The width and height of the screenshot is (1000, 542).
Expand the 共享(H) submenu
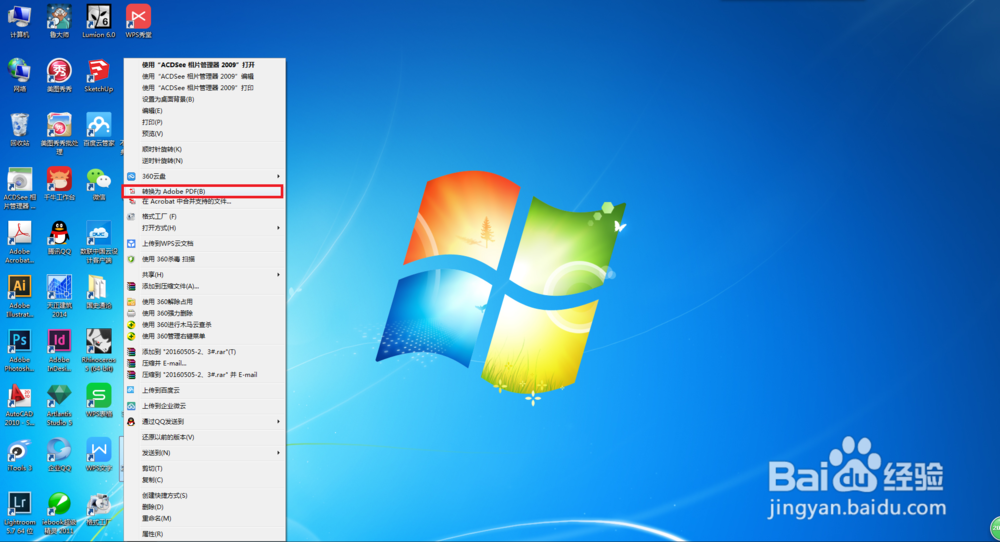click(204, 275)
